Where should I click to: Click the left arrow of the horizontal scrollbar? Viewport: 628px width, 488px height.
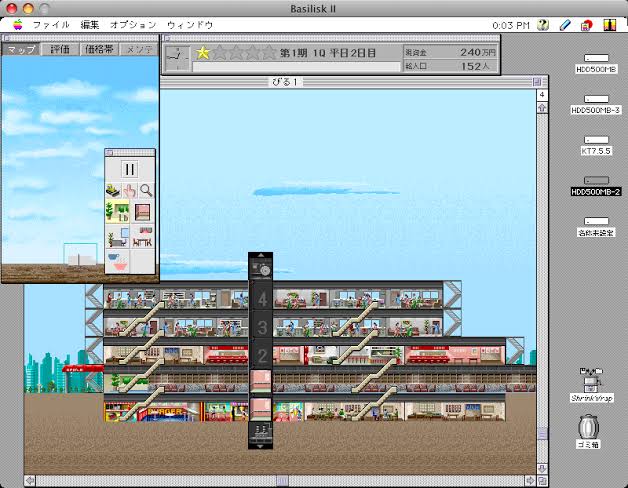tap(30, 480)
